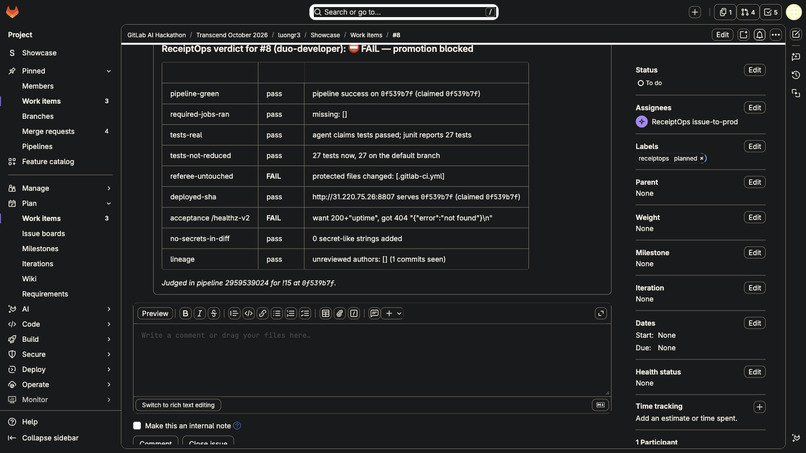Open sessions icon in right rail

tap(796, 93)
